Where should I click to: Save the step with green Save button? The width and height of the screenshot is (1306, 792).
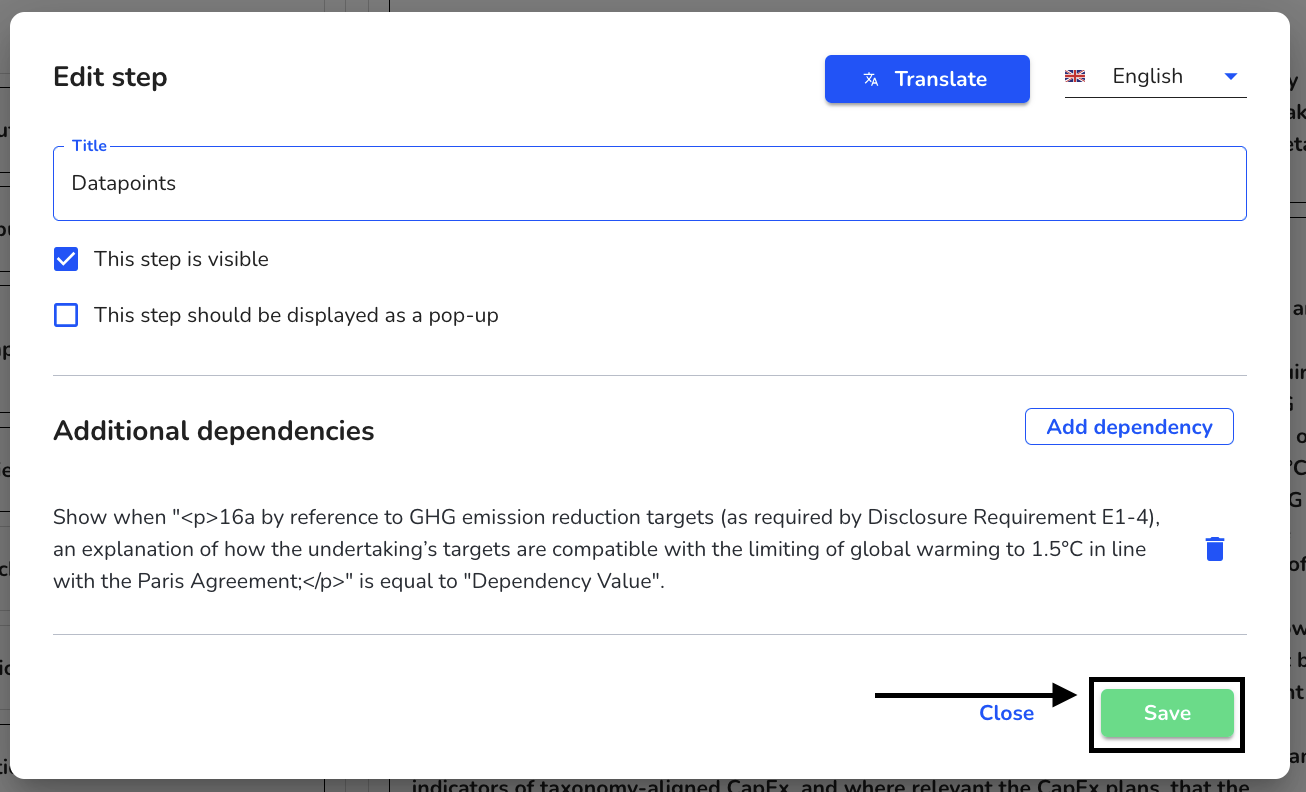[x=1167, y=713]
